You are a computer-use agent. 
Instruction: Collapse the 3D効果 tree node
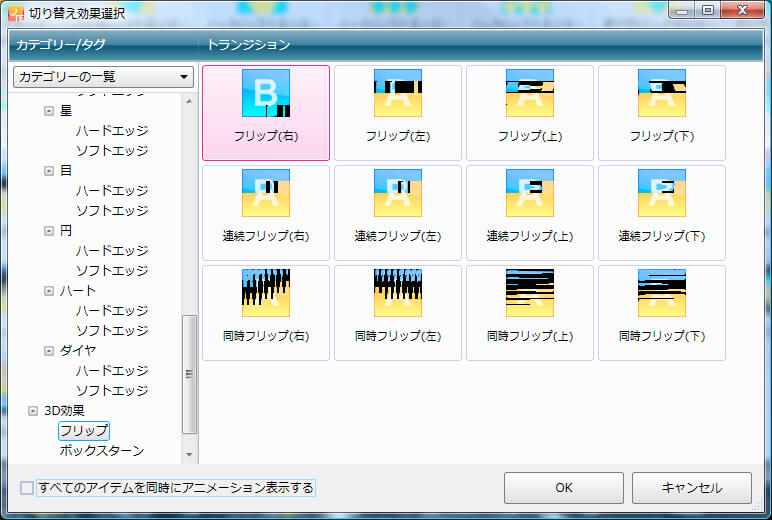(x=32, y=411)
